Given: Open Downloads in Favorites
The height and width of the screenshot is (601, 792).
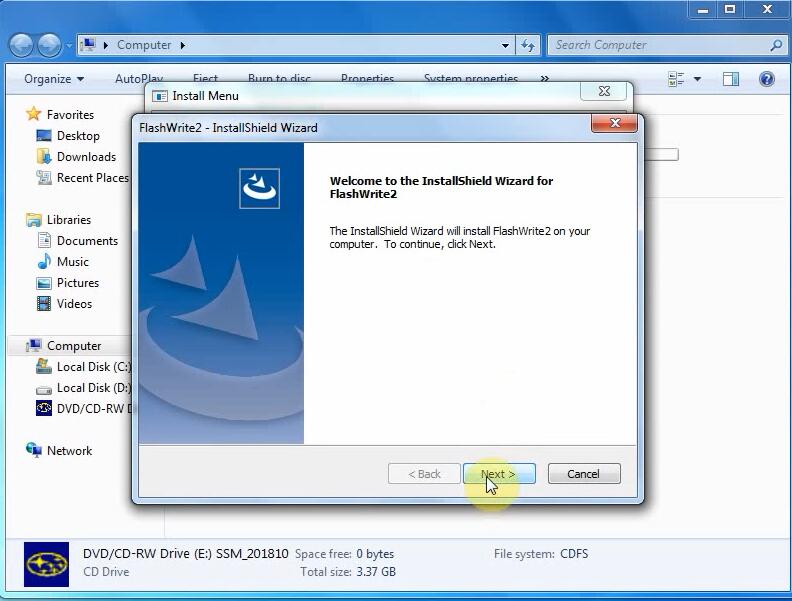Looking at the screenshot, I should (86, 157).
